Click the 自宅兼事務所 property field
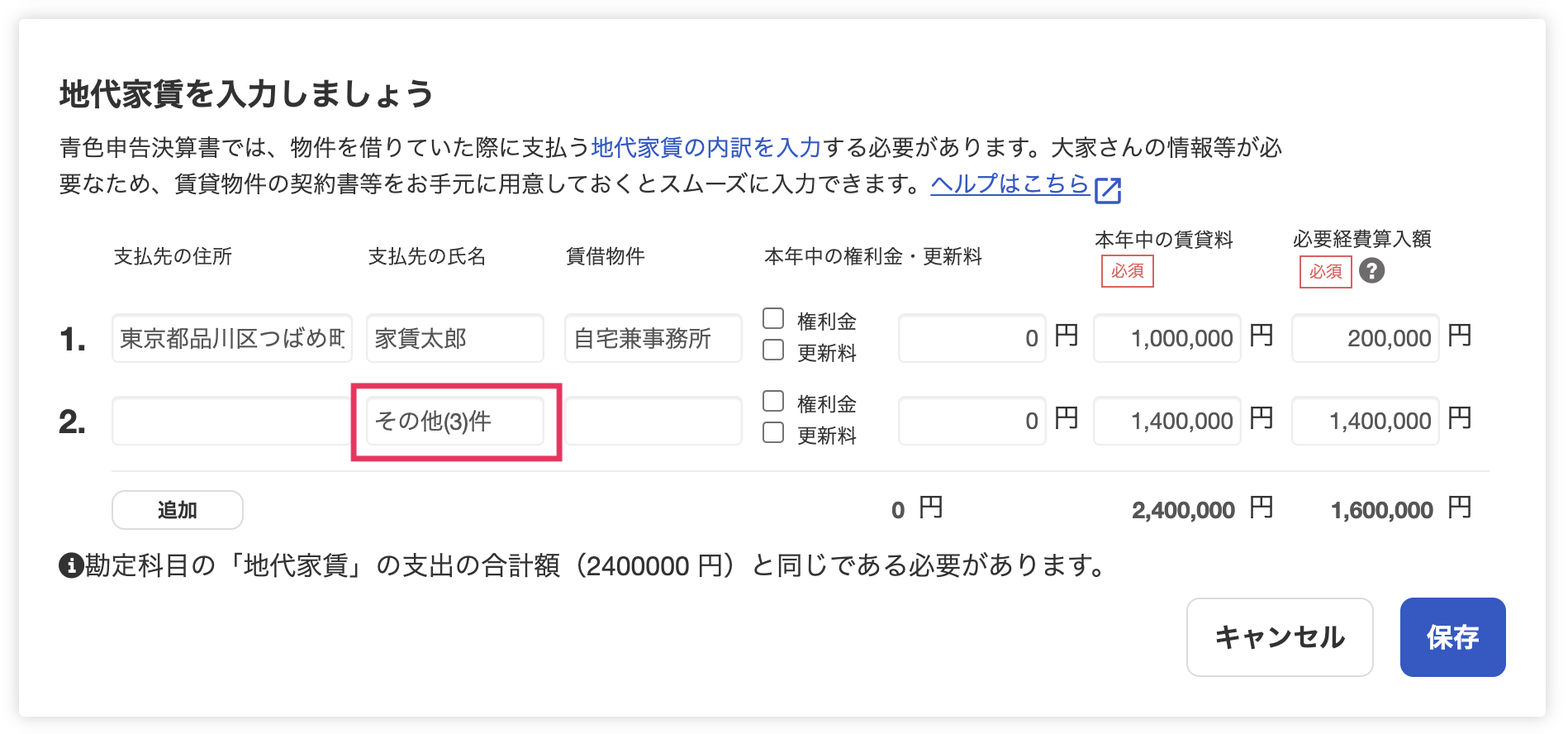Viewport: 1568px width, 734px height. click(x=653, y=338)
